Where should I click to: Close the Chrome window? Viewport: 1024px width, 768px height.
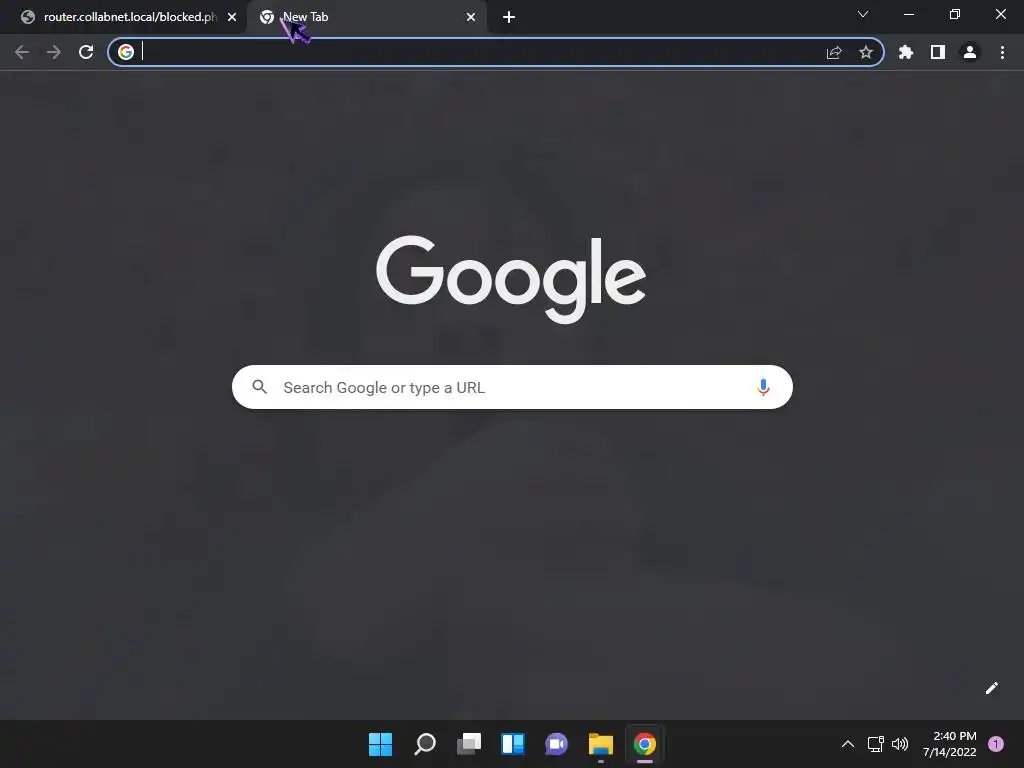click(1000, 14)
